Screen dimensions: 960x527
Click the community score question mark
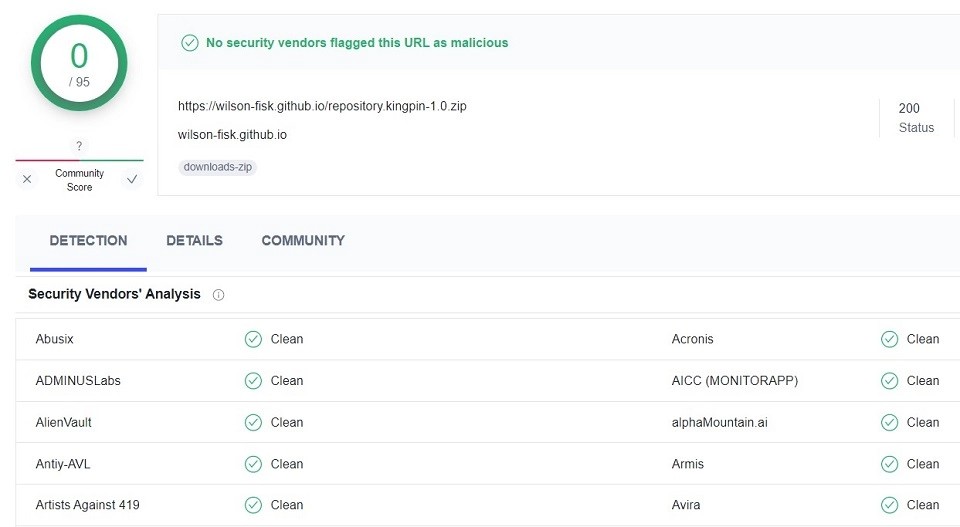point(79,146)
